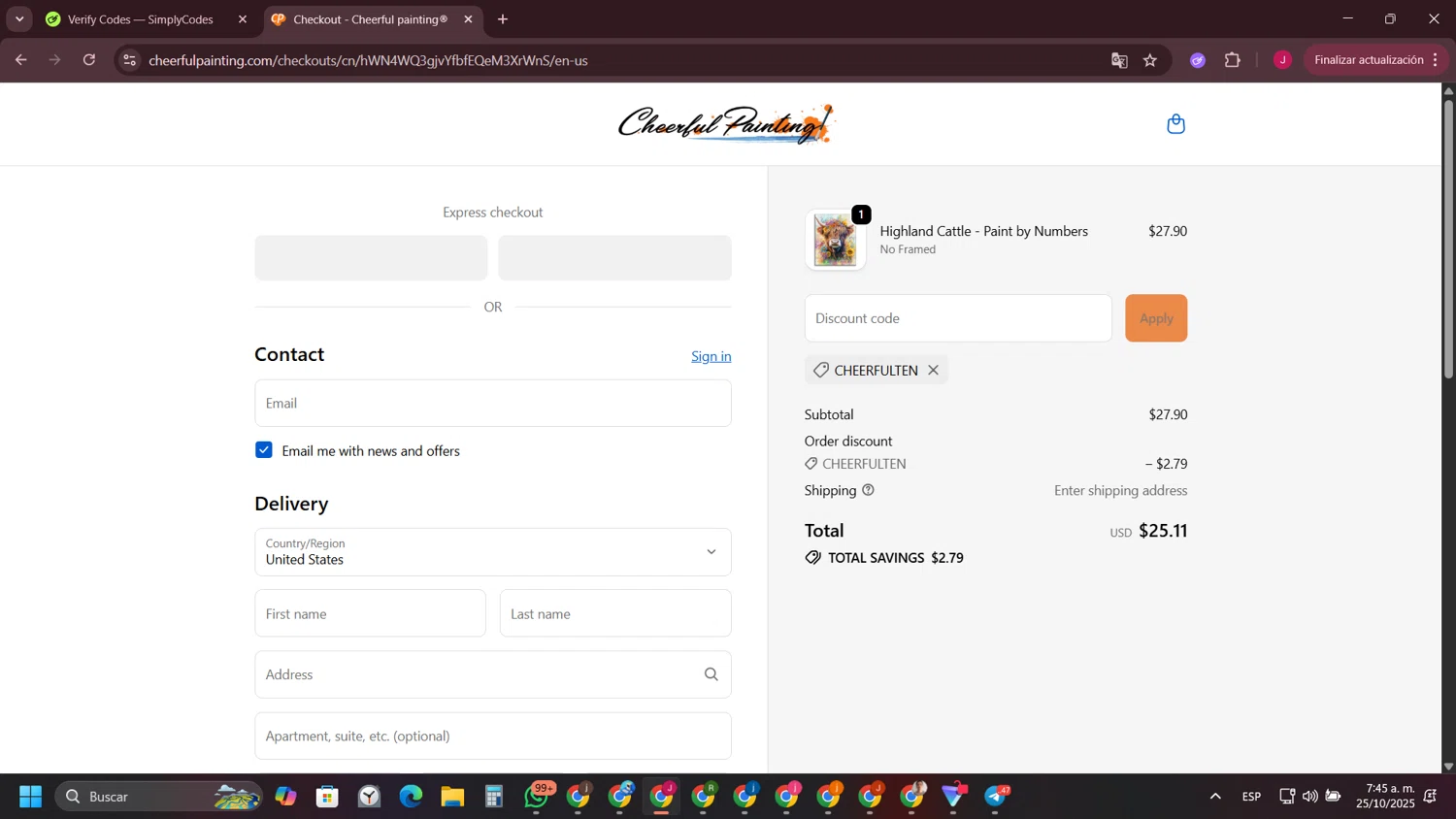Click the Apply discount button
The image size is (1456, 819).
pyautogui.click(x=1156, y=318)
